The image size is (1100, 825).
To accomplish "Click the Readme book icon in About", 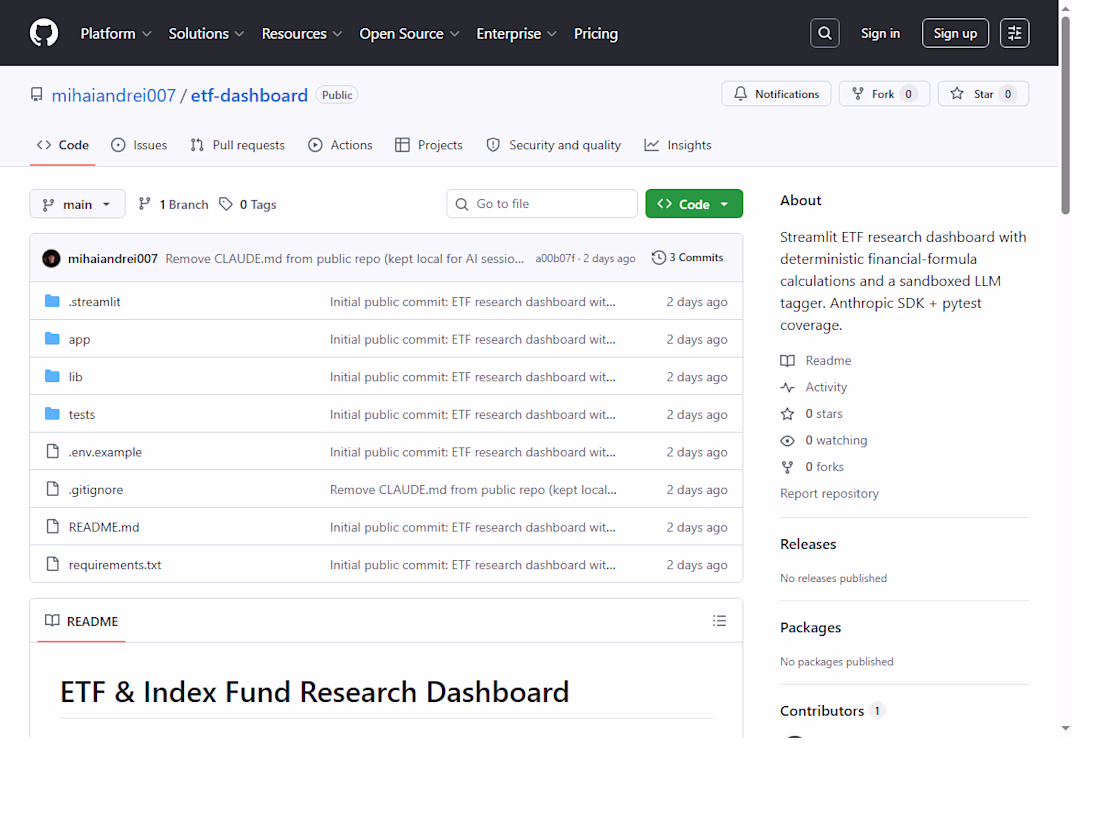I will click(787, 361).
